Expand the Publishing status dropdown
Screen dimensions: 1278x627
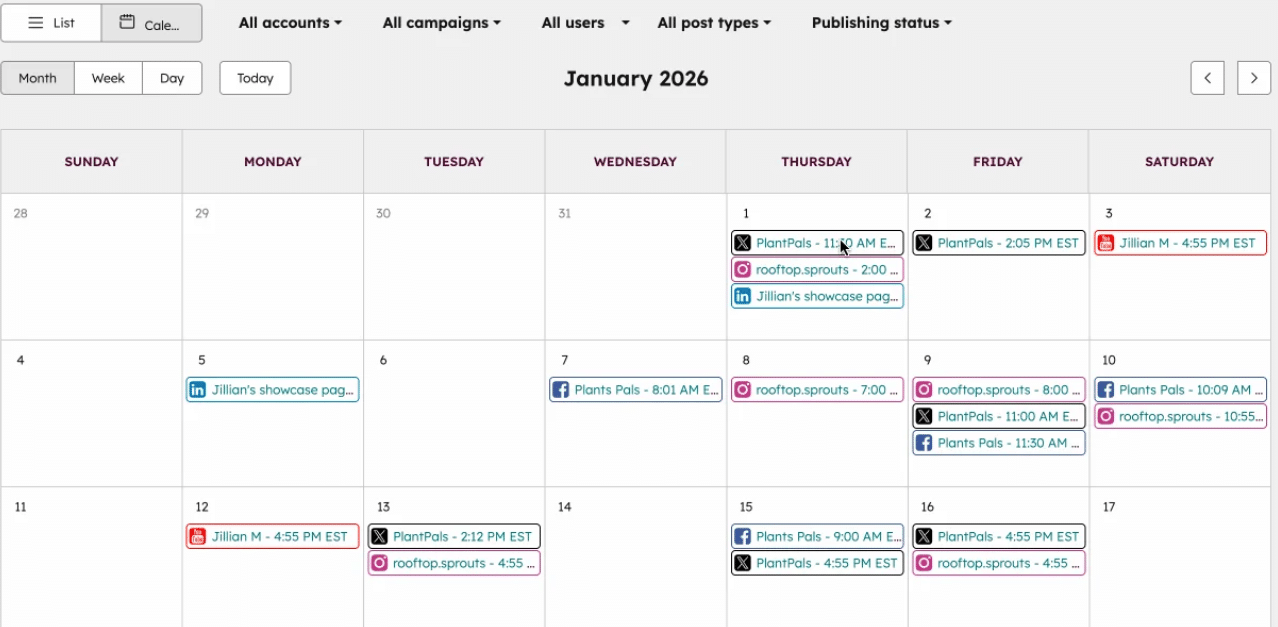[x=879, y=22]
